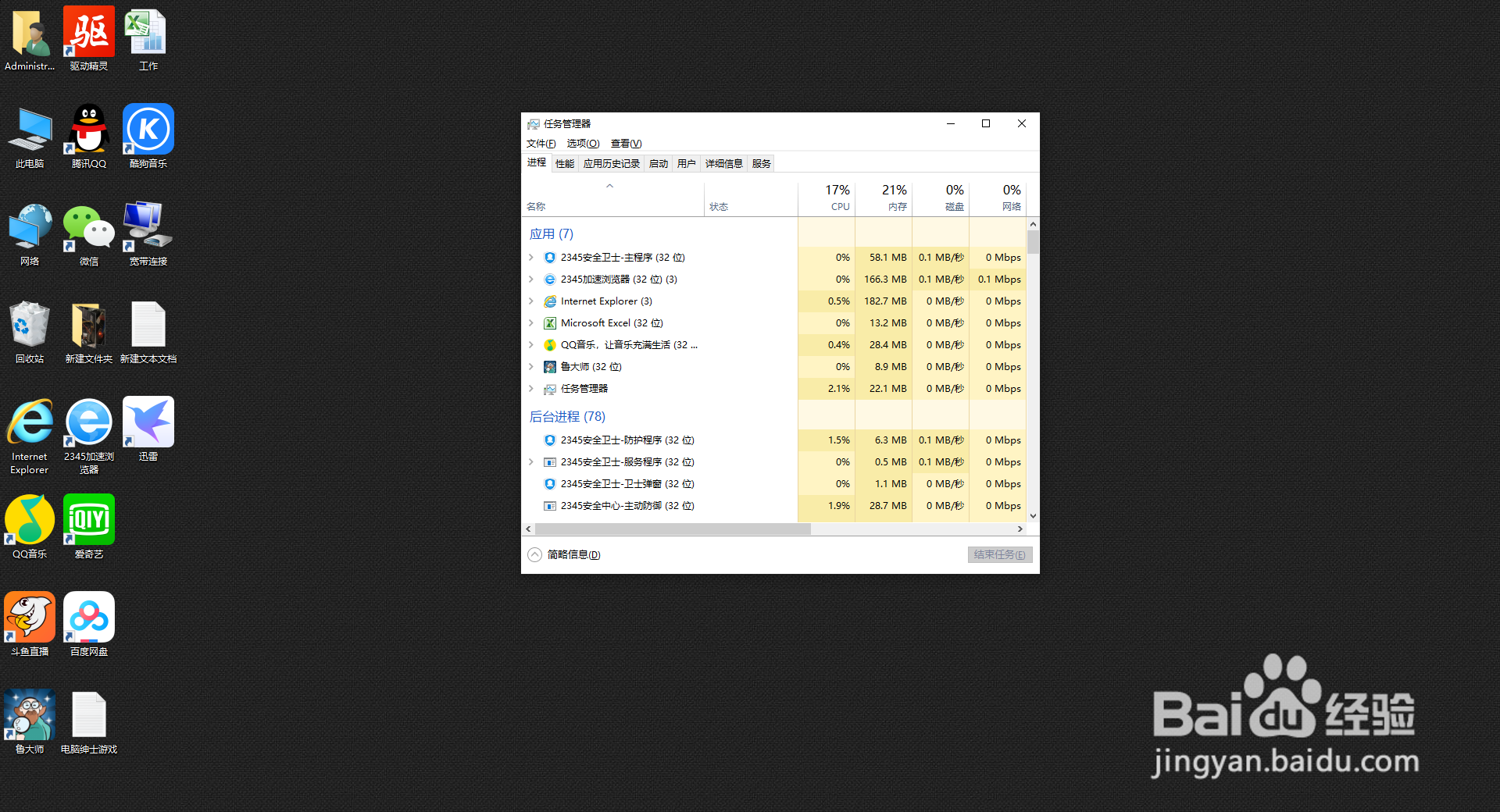
Task: Sort processes by 磁盘 column header
Action: [x=941, y=198]
